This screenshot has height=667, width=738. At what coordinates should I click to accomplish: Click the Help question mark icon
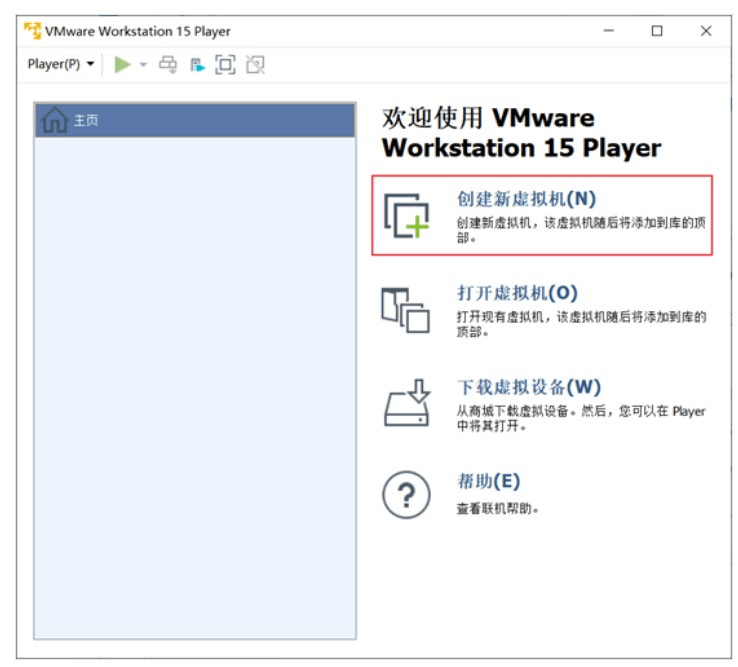coord(406,494)
